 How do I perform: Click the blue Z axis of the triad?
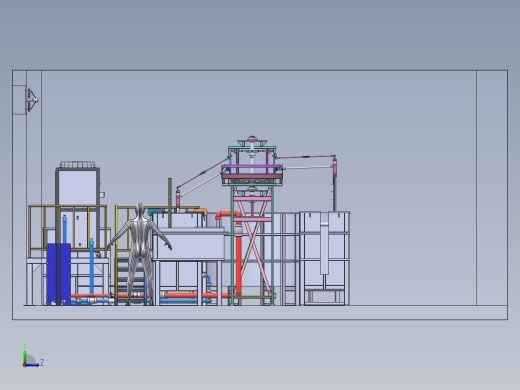tap(33, 365)
